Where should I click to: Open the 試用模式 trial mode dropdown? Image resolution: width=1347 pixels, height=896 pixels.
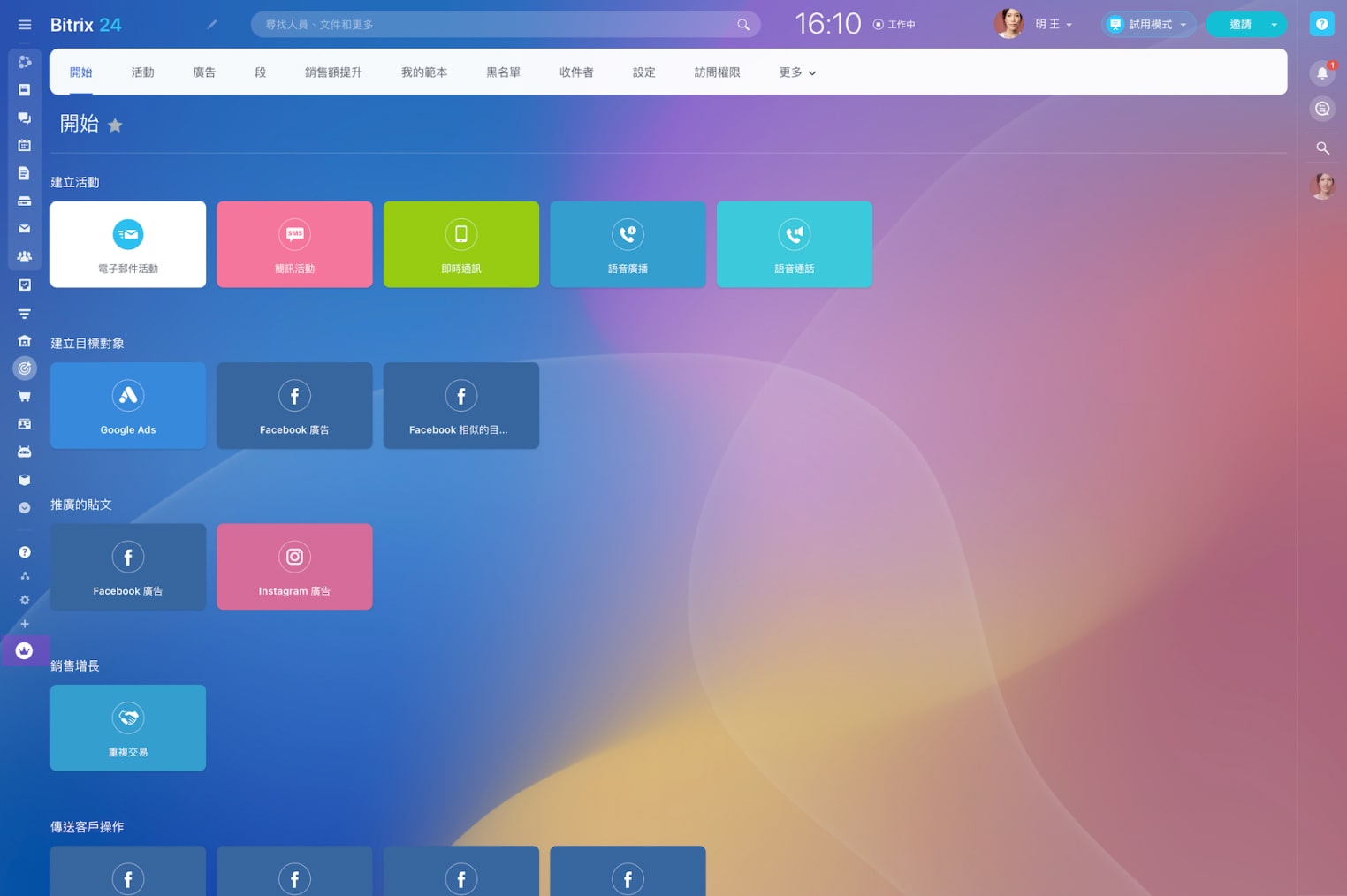1148,25
